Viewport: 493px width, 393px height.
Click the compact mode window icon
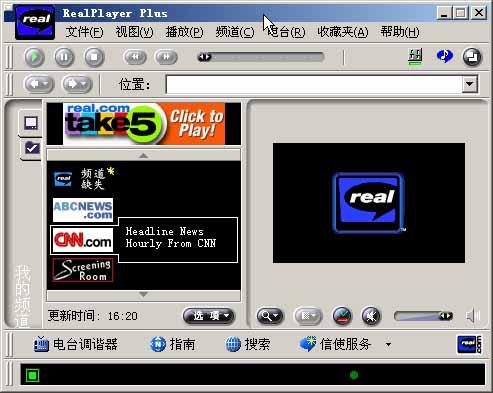472,57
